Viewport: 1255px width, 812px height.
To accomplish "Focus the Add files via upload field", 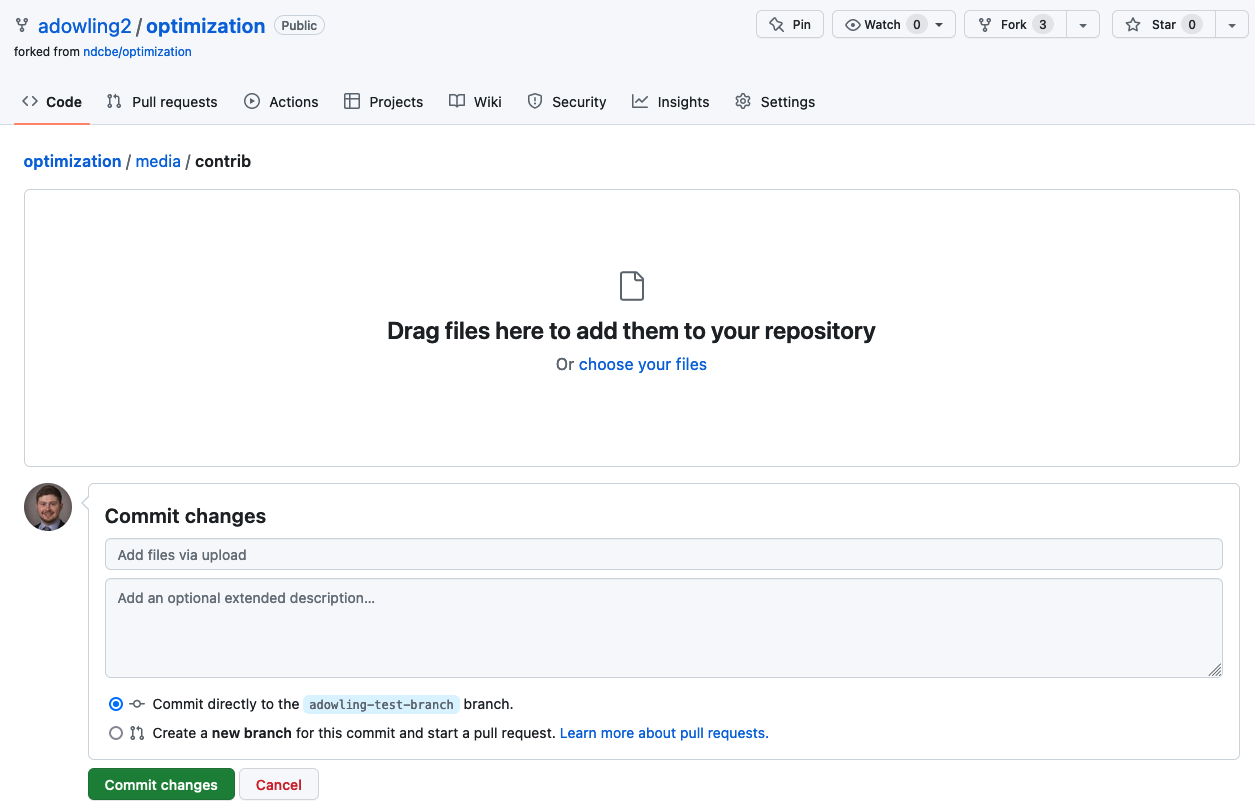I will click(664, 554).
